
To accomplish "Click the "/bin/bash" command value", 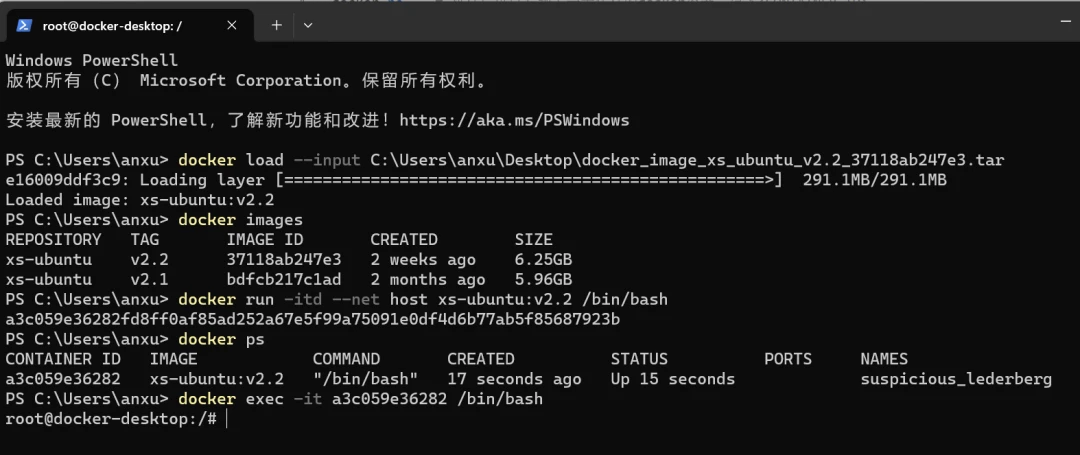I will point(366,379).
